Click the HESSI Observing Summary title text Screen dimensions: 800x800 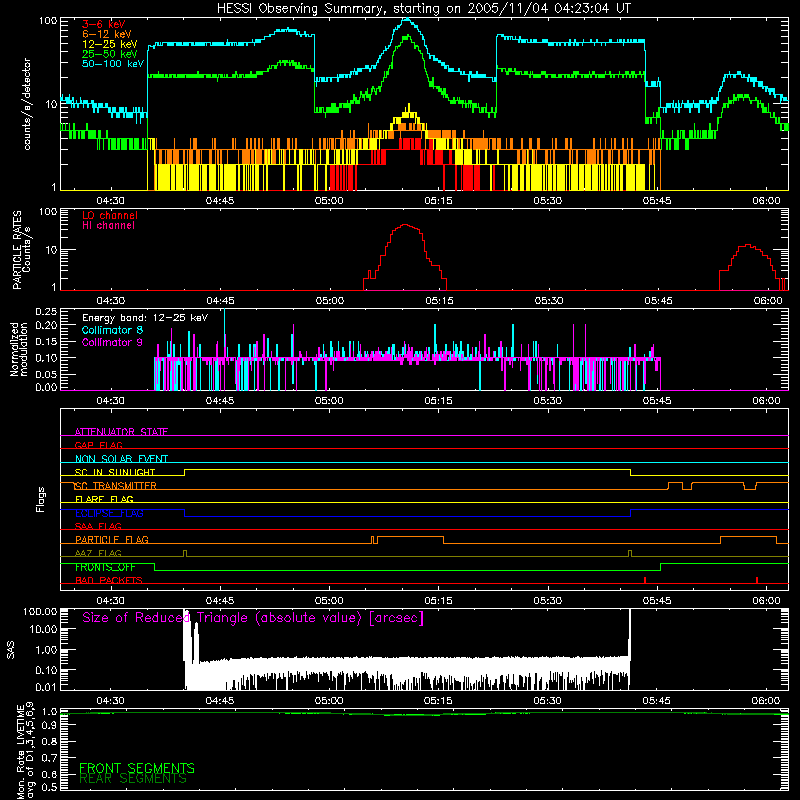point(424,8)
